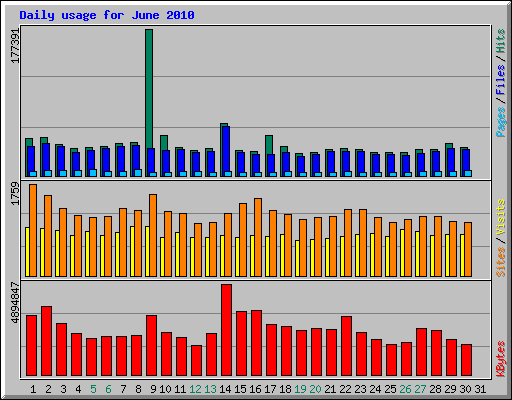The height and width of the screenshot is (400, 512).
Task: Click day 14 on the x-axis
Action: tap(225, 389)
